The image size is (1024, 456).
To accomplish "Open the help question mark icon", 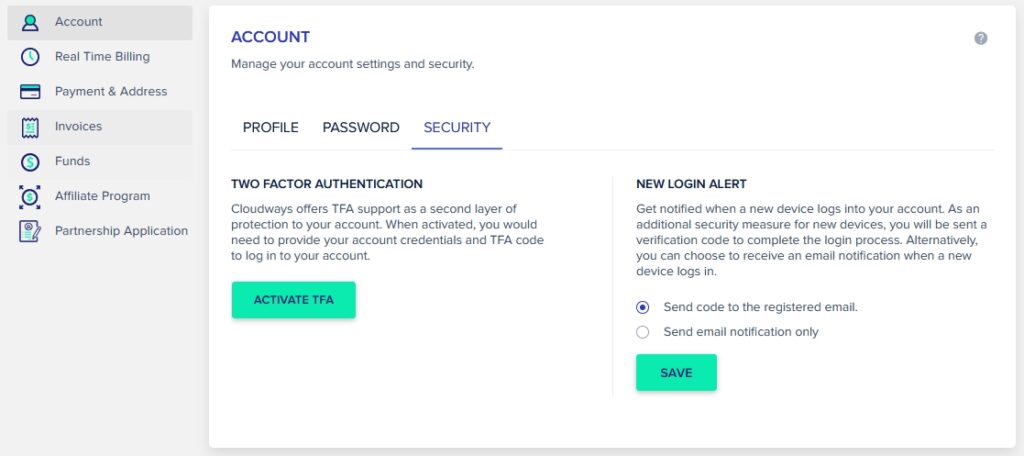I will pyautogui.click(x=981, y=38).
